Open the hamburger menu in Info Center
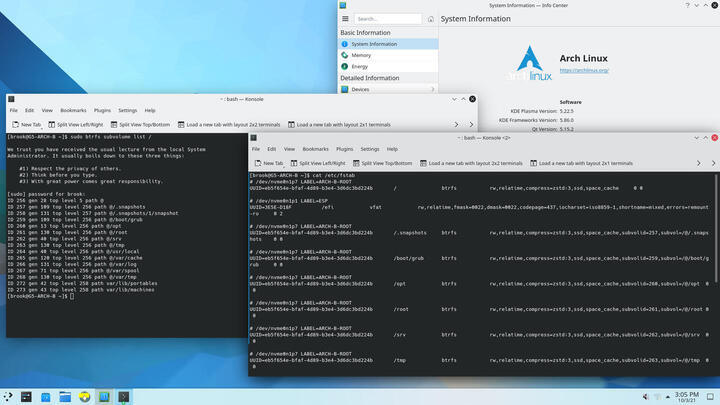 coord(345,19)
